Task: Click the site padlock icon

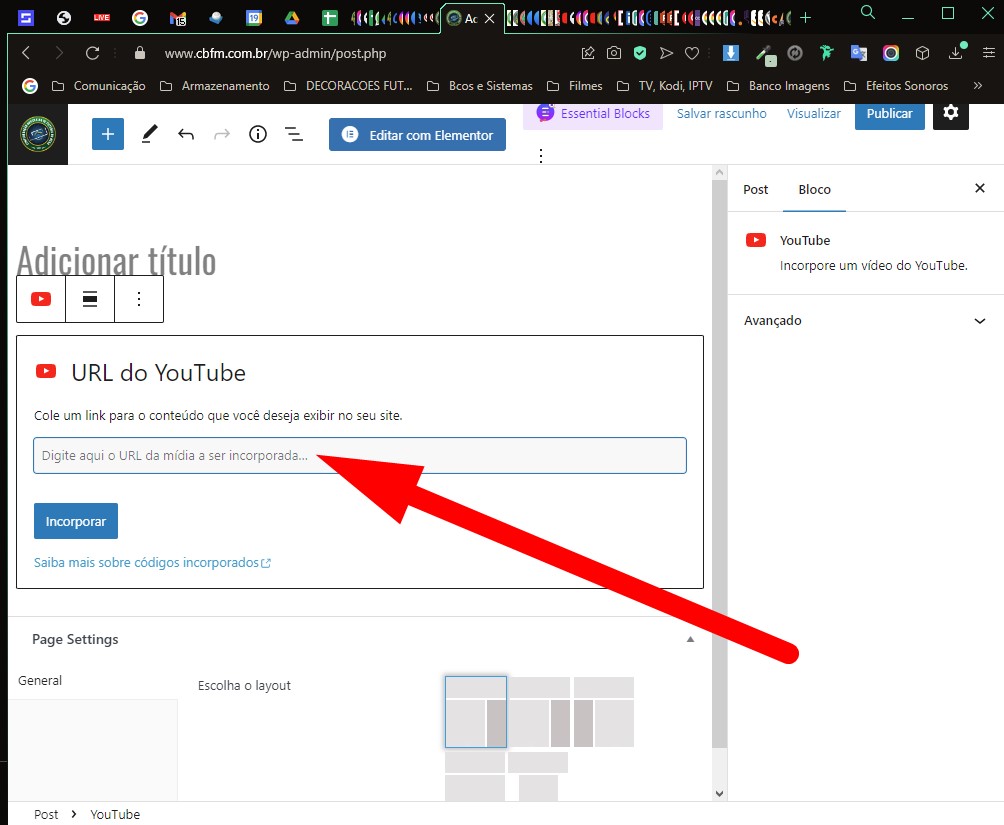Action: click(140, 53)
